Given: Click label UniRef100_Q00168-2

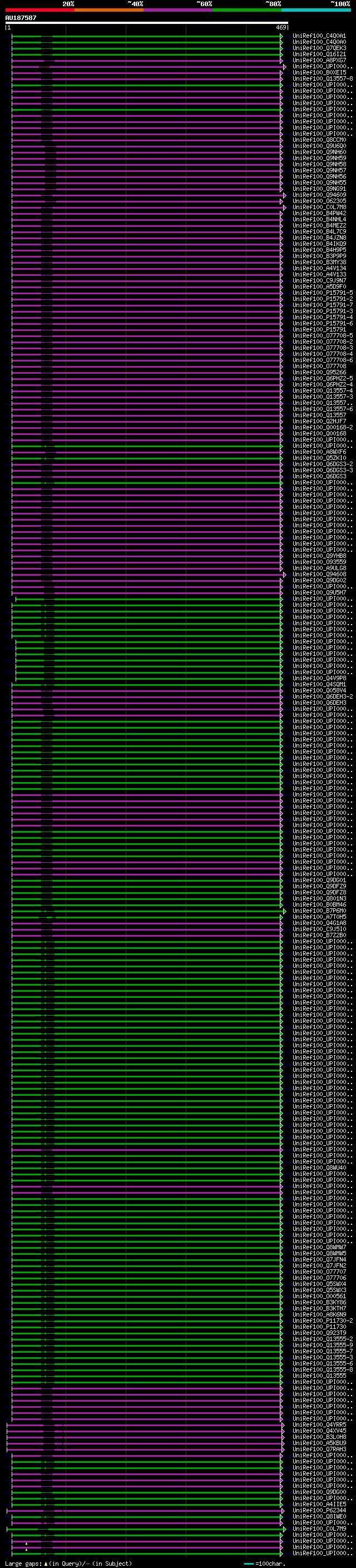Looking at the screenshot, I should coord(323,427).
